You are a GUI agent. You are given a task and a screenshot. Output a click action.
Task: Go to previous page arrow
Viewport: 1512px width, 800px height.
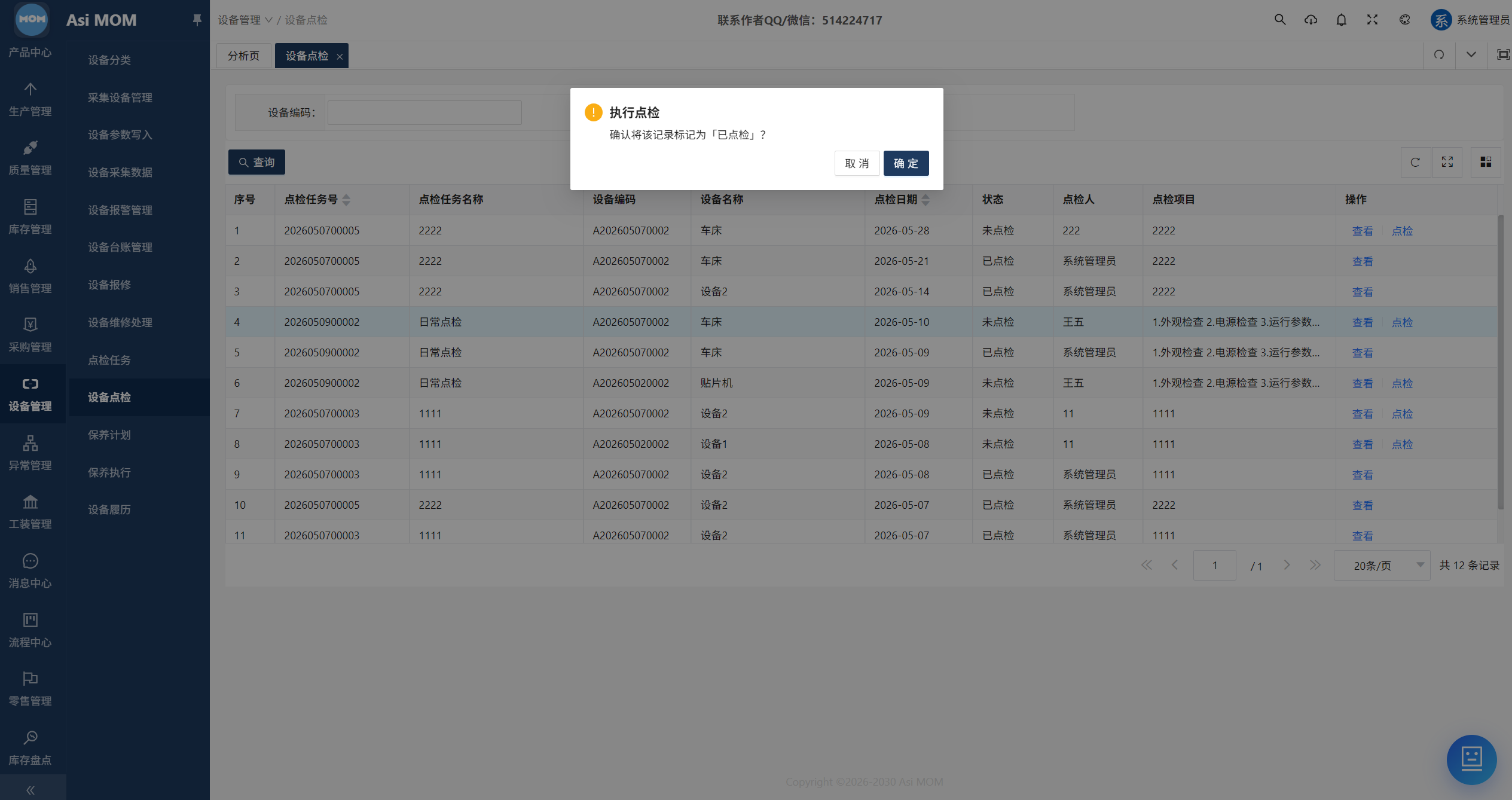(x=1174, y=565)
